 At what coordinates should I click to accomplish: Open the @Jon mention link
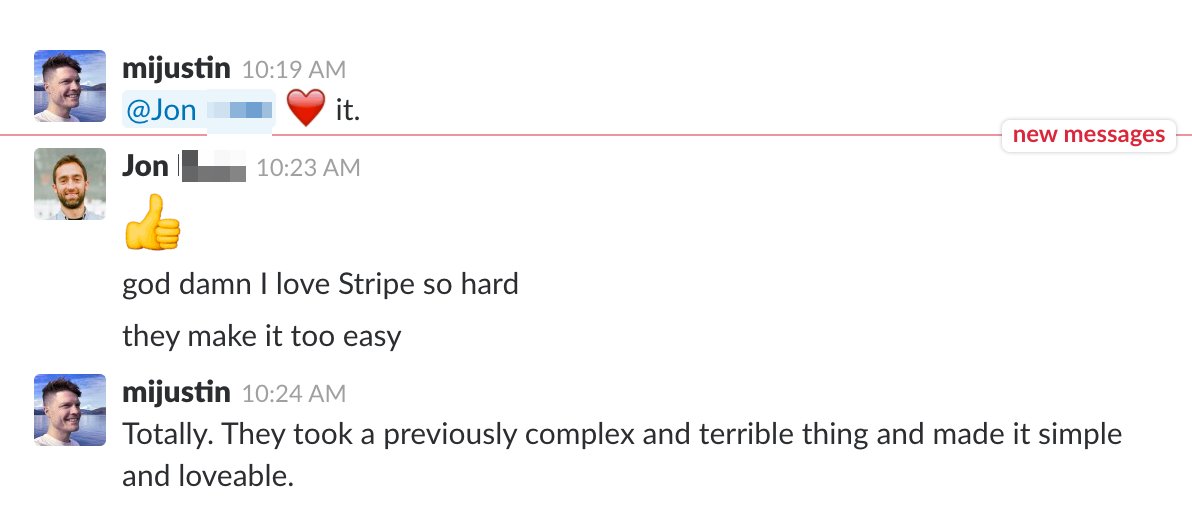pyautogui.click(x=197, y=110)
